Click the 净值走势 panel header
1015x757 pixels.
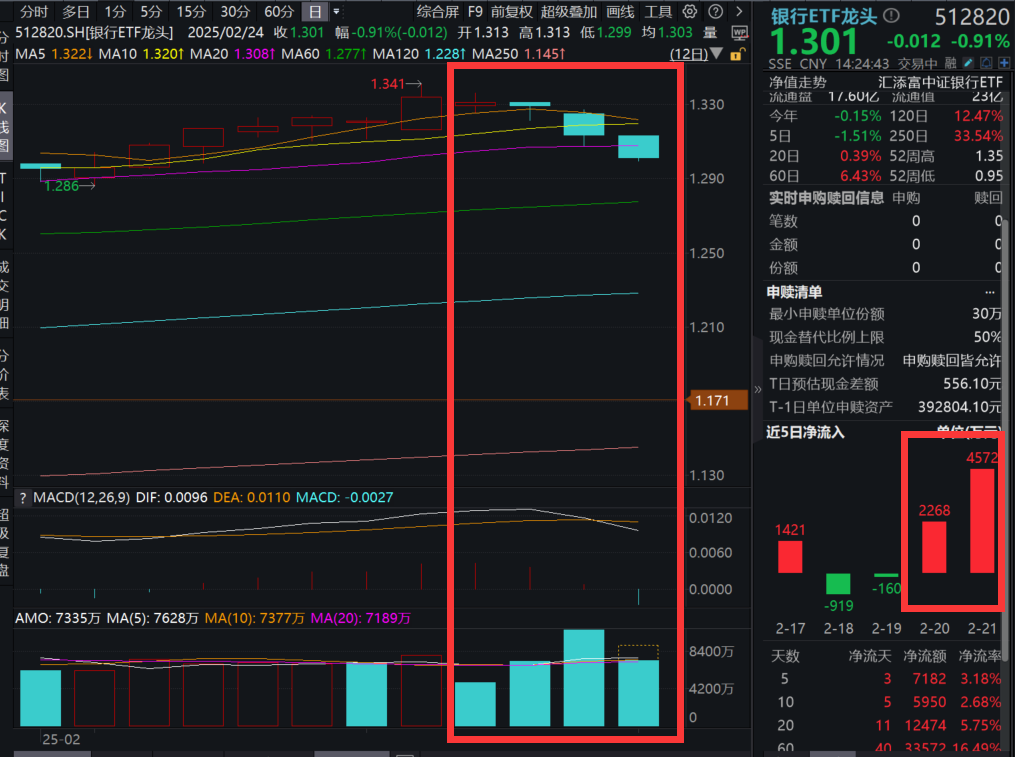pyautogui.click(x=798, y=82)
